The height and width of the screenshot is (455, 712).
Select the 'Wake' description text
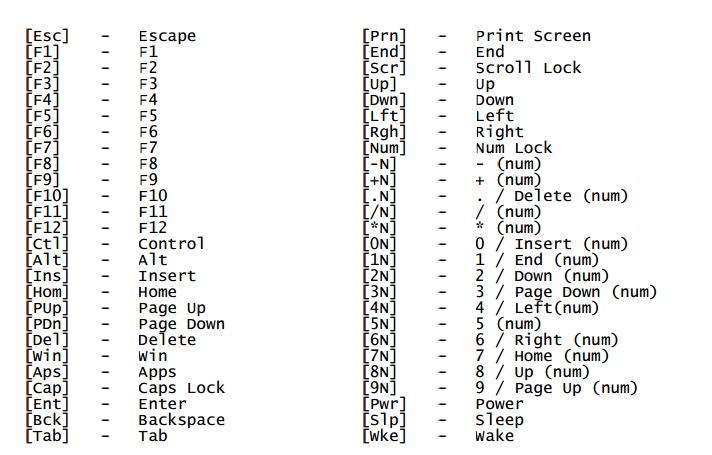tap(494, 436)
